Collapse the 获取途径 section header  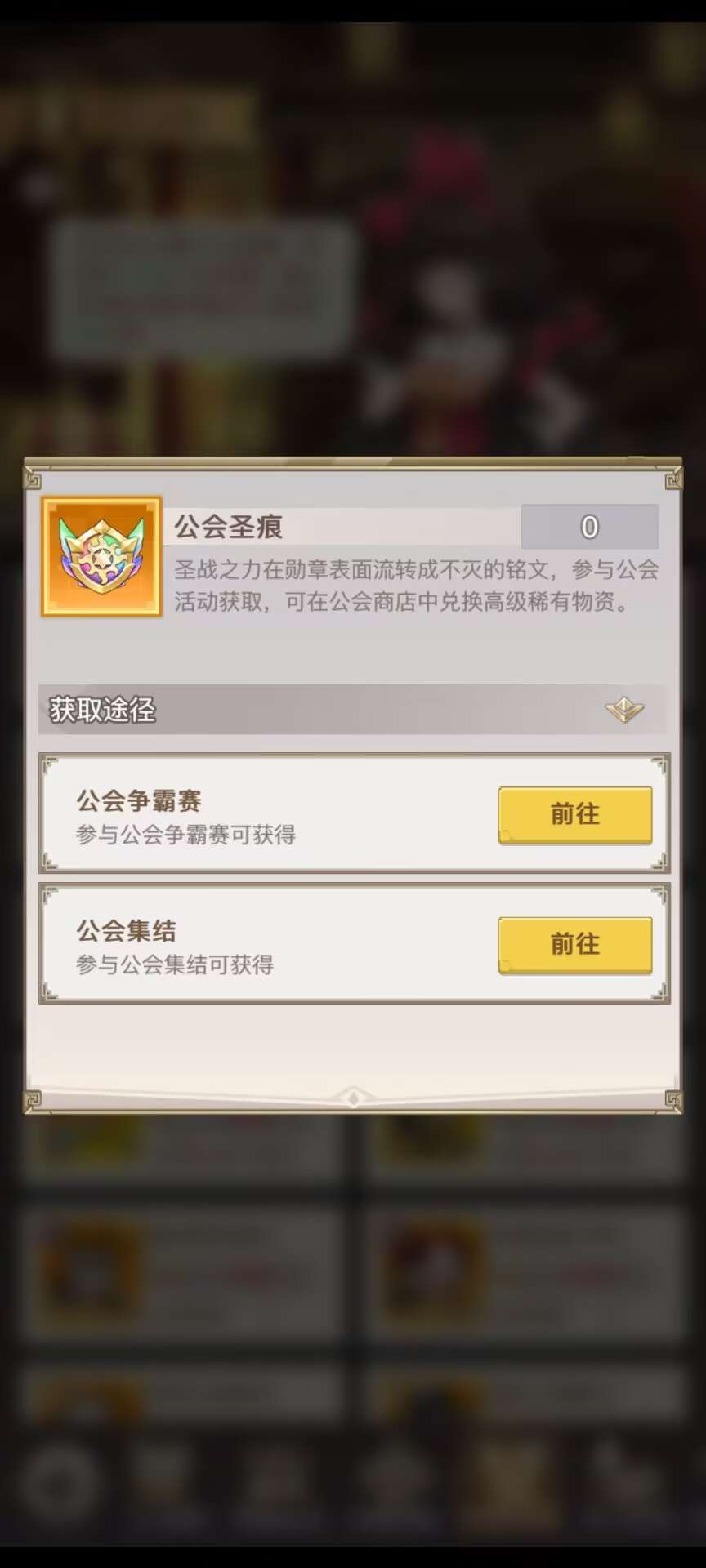pos(353,709)
